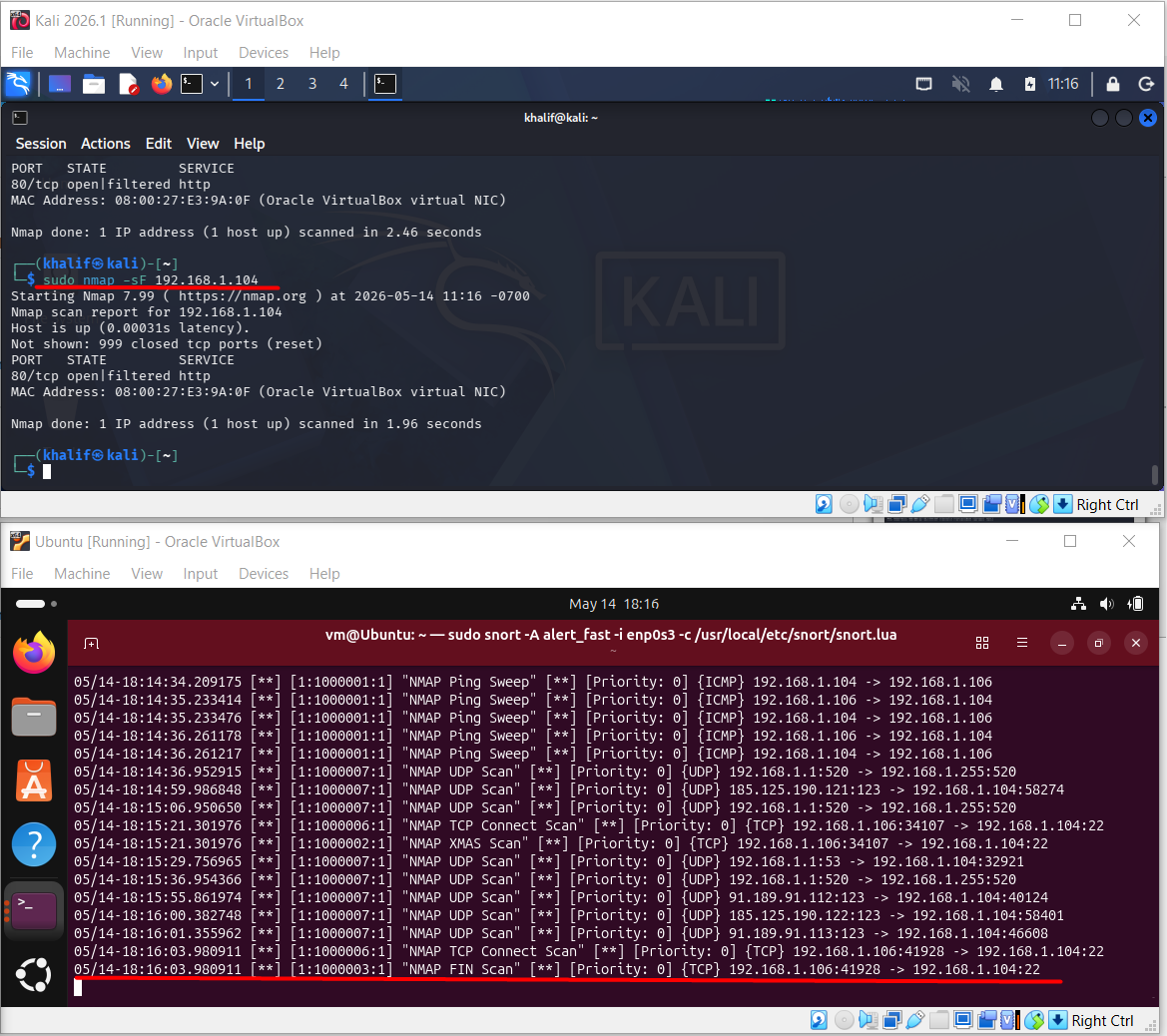Launch Firefox from the Kali panel

[162, 84]
